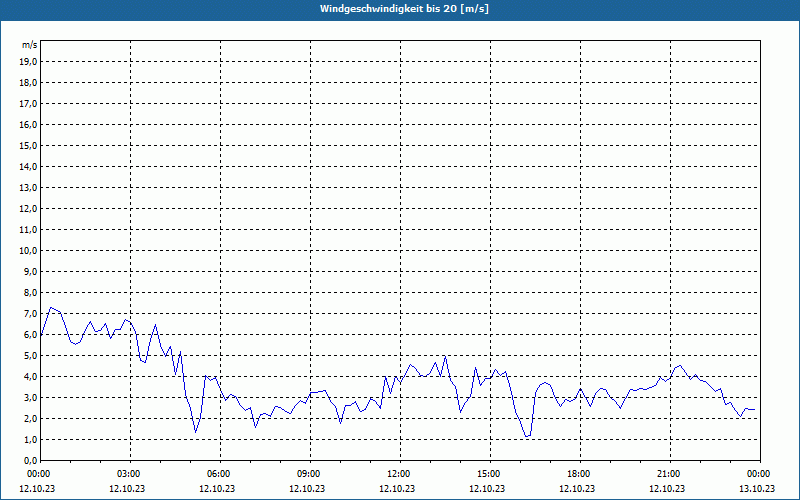Select the 7,0 y-axis label
The image size is (800, 500).
tap(31, 314)
